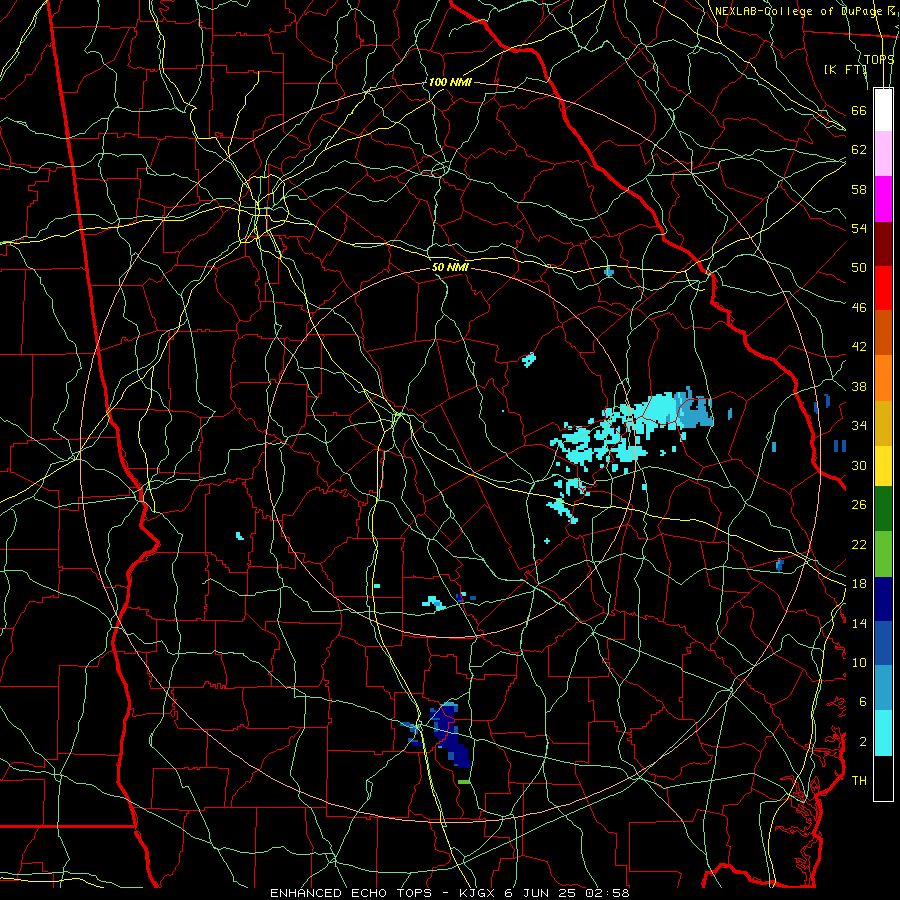Select the bright red 46 kft legend swatch
The image size is (900, 900).
click(883, 288)
